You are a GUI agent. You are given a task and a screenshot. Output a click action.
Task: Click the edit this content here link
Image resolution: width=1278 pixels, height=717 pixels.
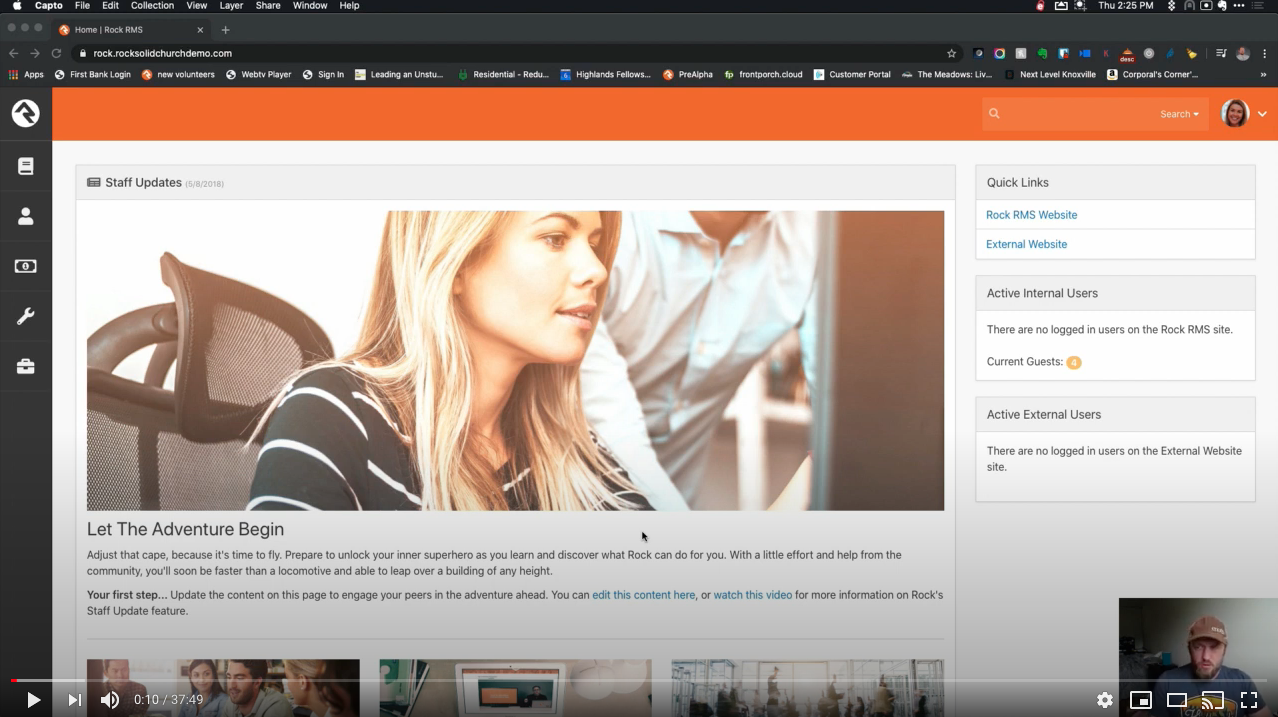tap(643, 595)
